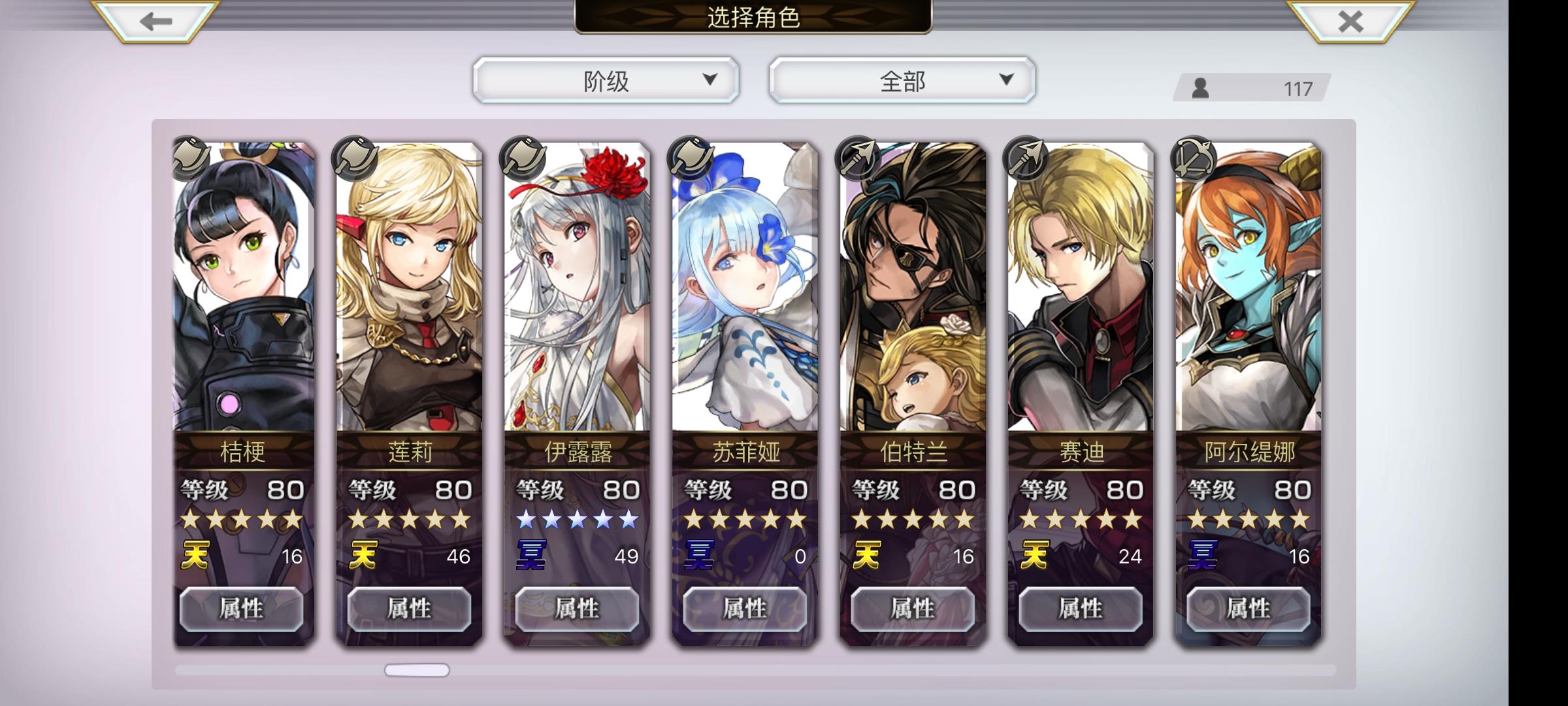
Task: Open the 阶级 sort dropdown
Action: (606, 80)
